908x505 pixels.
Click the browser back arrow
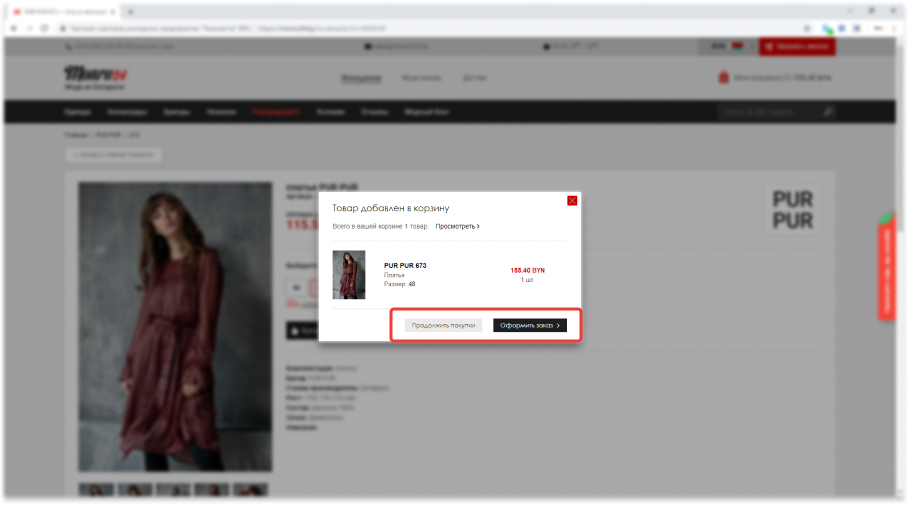pyautogui.click(x=14, y=28)
